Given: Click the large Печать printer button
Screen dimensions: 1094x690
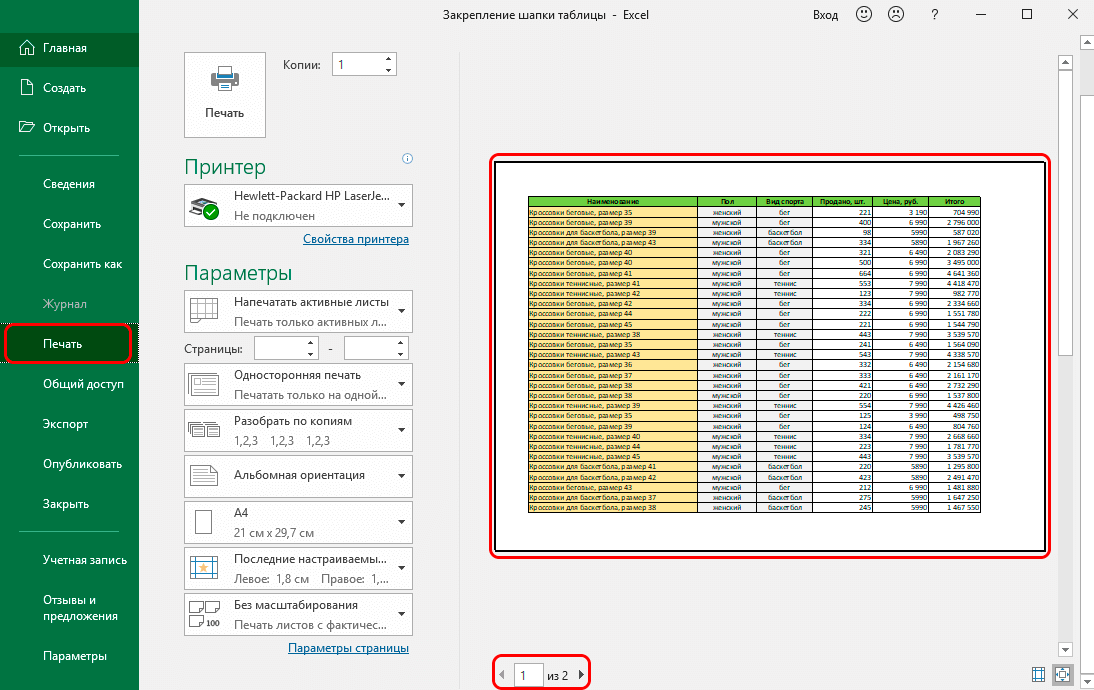Looking at the screenshot, I should pyautogui.click(x=225, y=94).
